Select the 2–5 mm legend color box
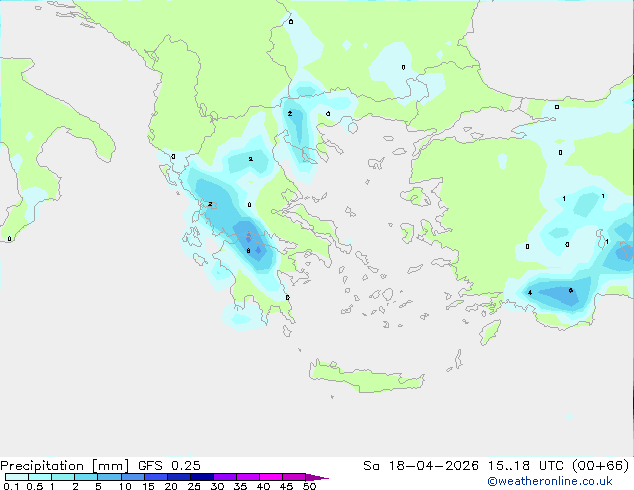This screenshot has height=490, width=634. 86,477
